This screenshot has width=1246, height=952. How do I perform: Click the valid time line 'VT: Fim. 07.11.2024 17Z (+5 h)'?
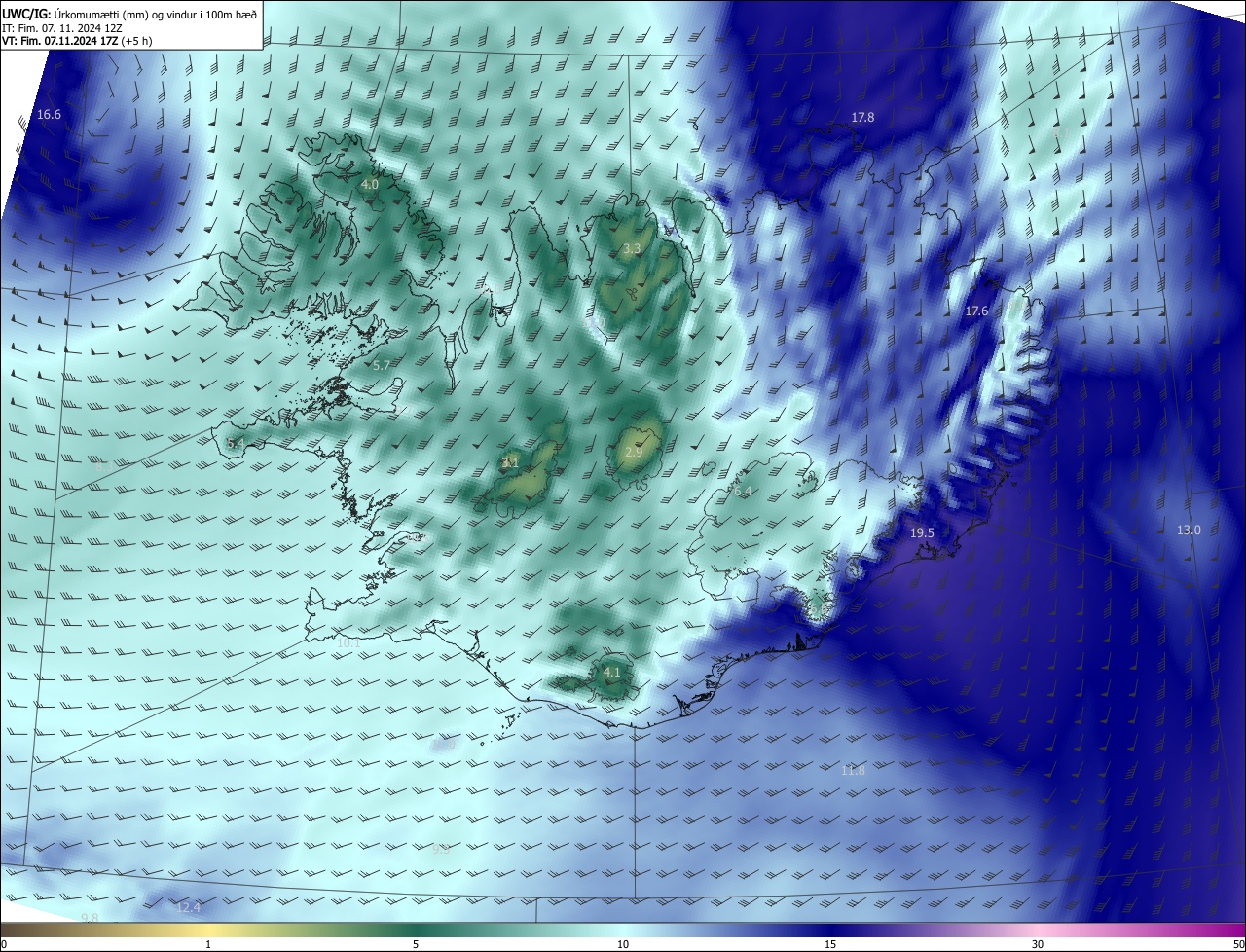(77, 41)
